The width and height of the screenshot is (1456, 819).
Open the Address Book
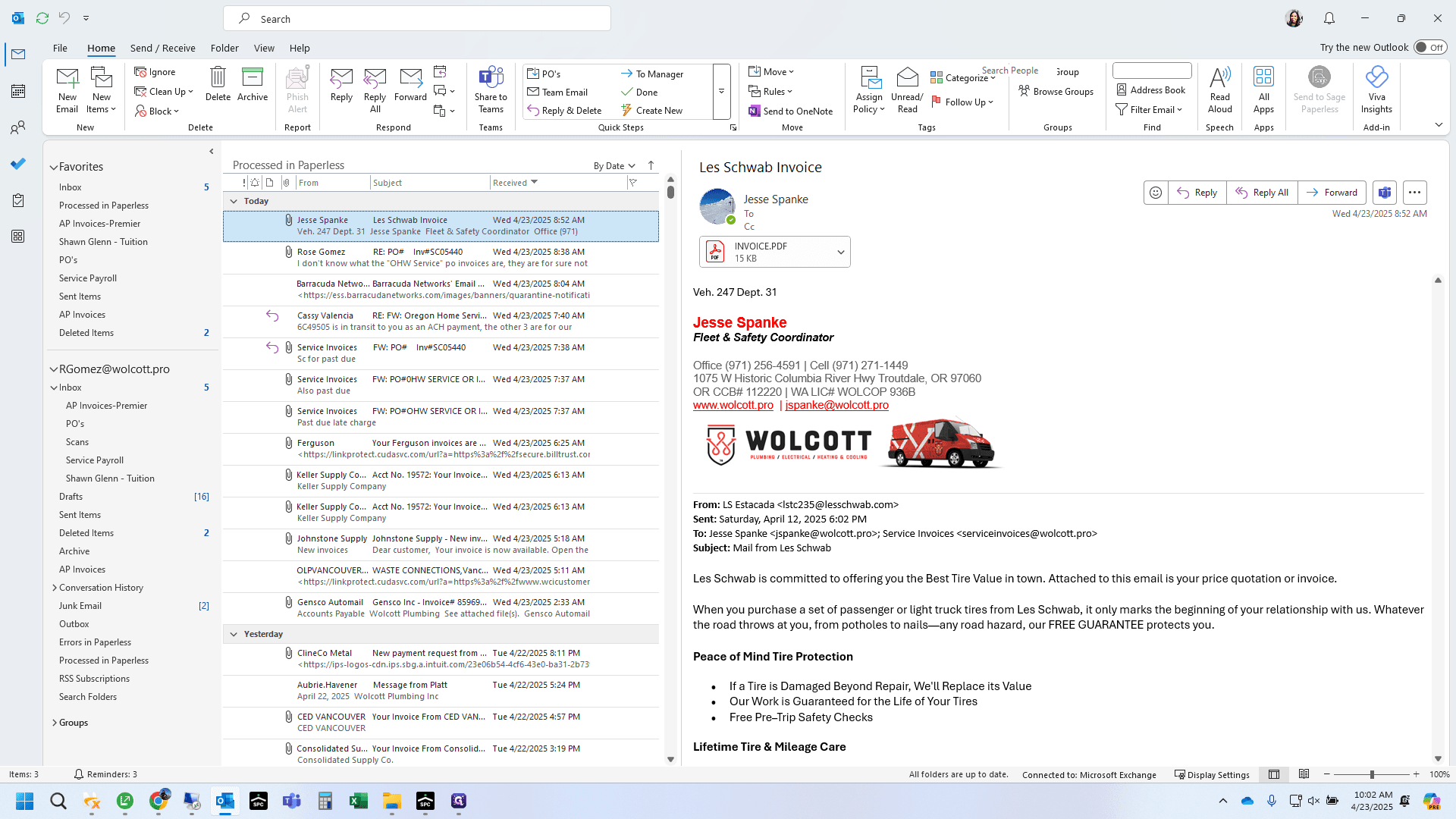1150,89
